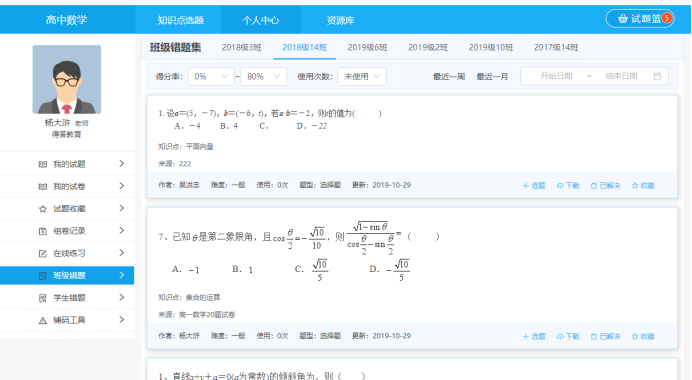Favorite the first question with 收藏
Viewport: 692px width, 380px height.
643,185
